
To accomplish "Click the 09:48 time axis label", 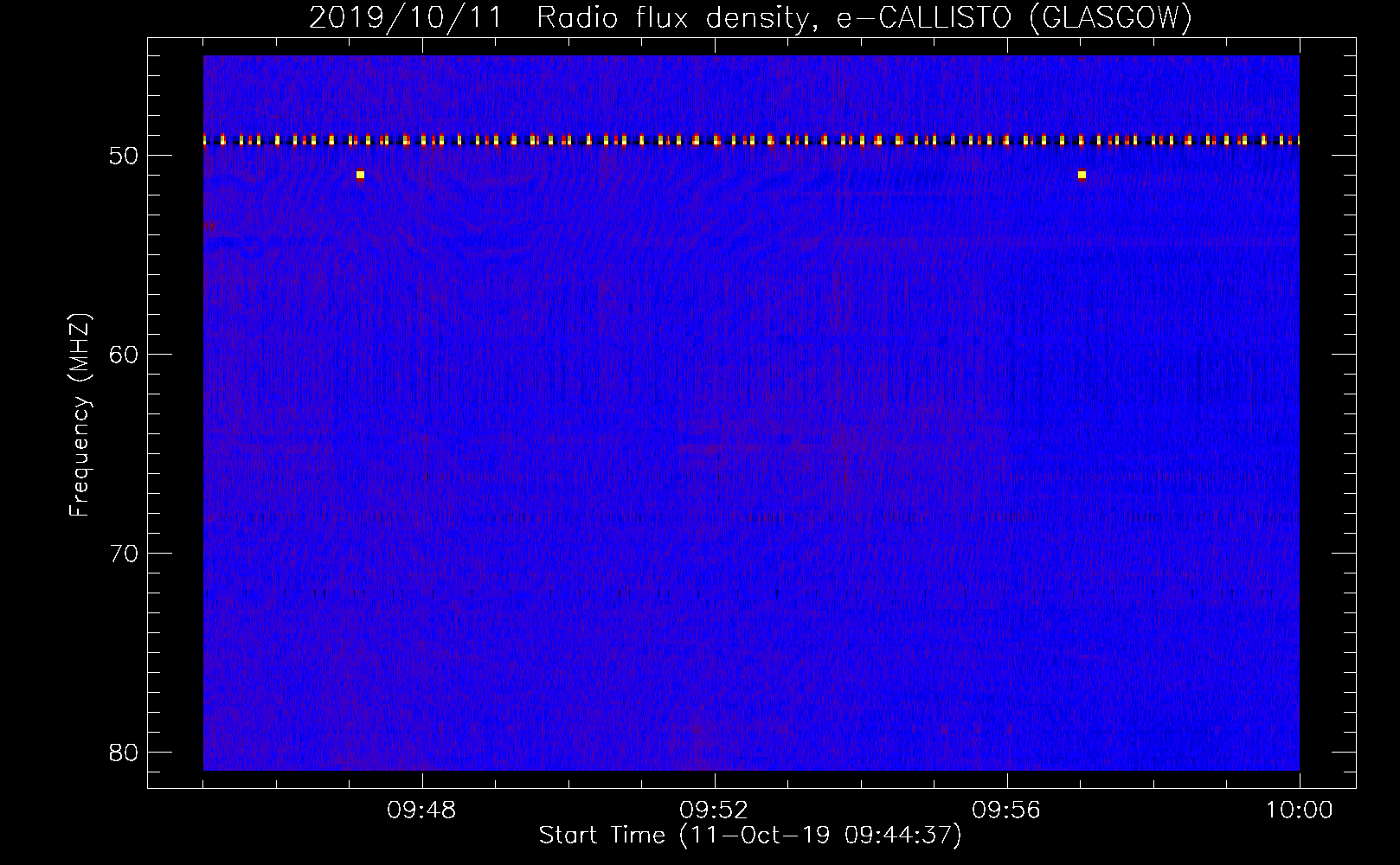I will (x=422, y=811).
